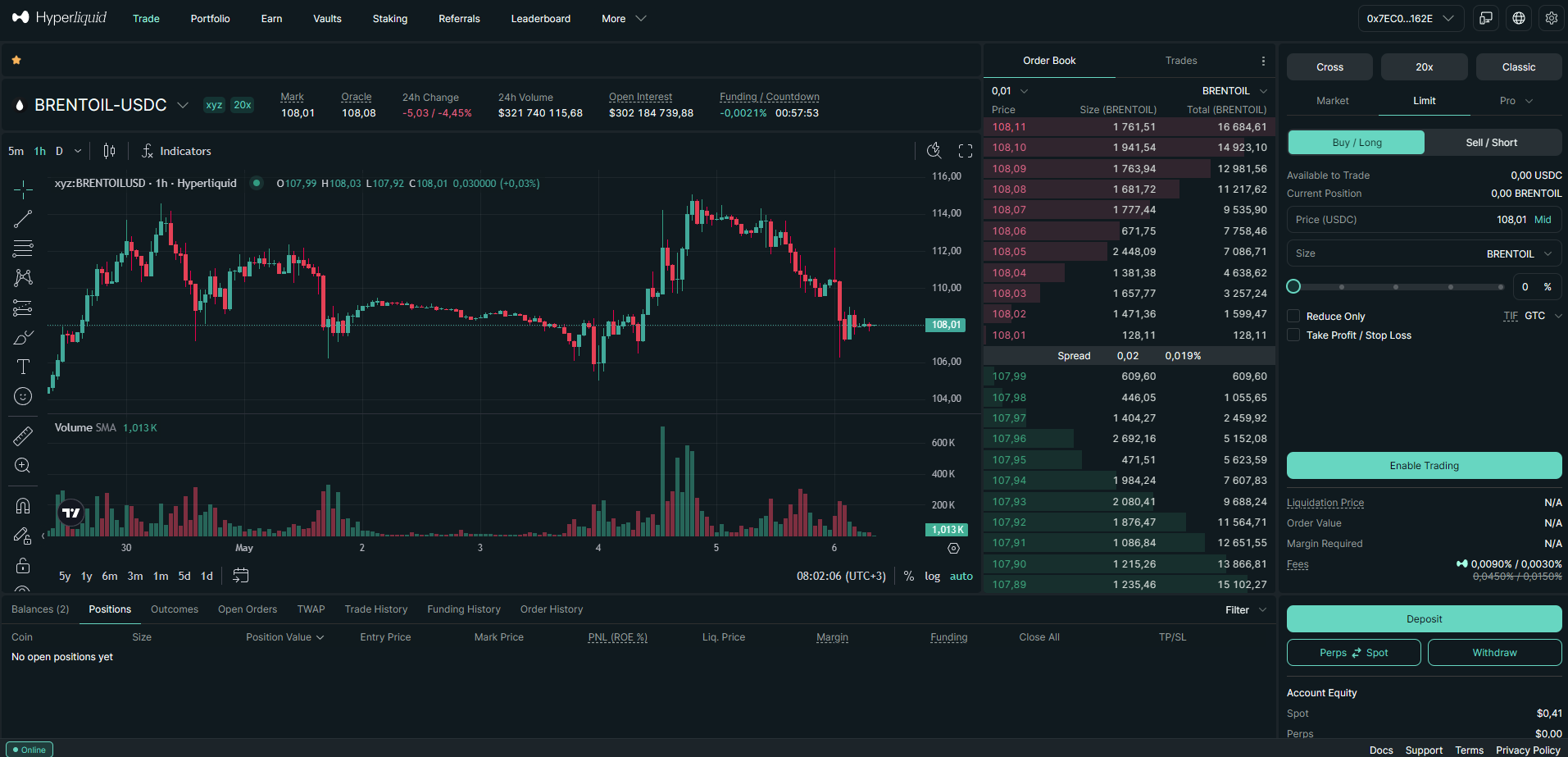Open the Size BRENTOIL unit dropdown
This screenshot has width=1568, height=757.
point(1519,253)
